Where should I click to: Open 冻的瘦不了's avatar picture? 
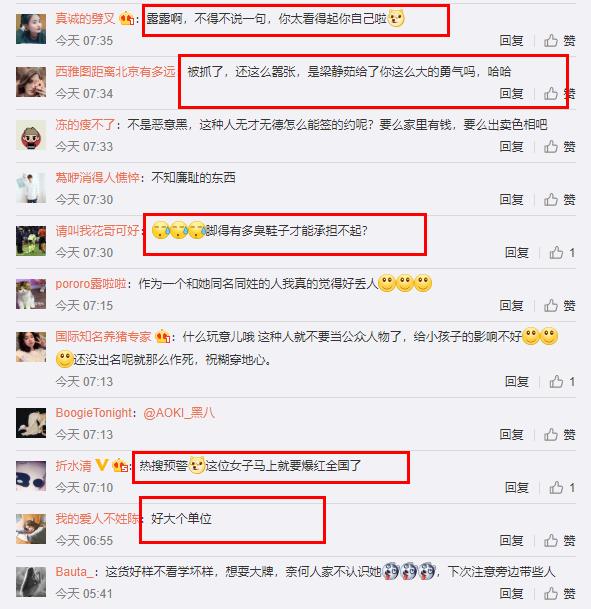click(x=31, y=135)
